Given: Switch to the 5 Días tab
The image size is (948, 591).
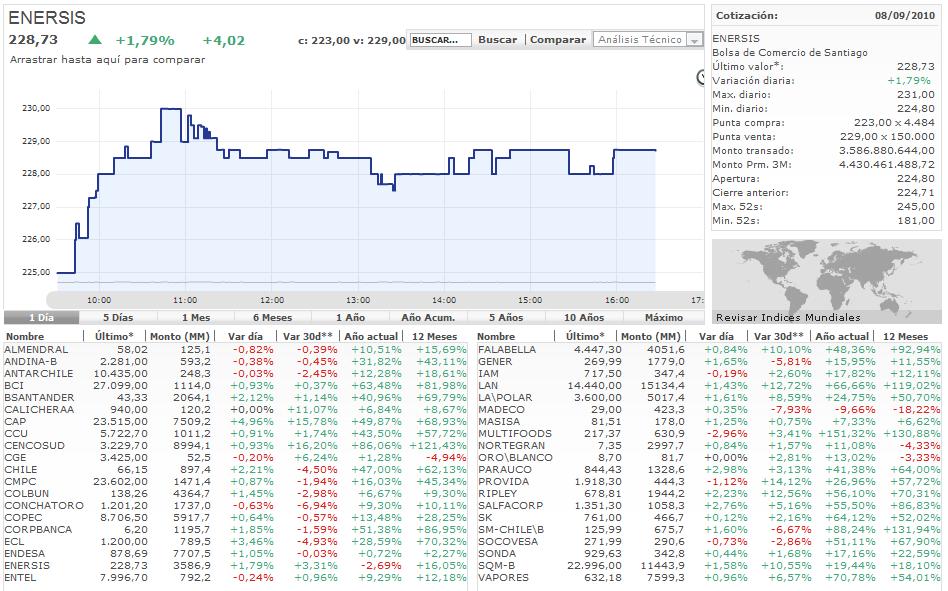Looking at the screenshot, I should (x=117, y=317).
